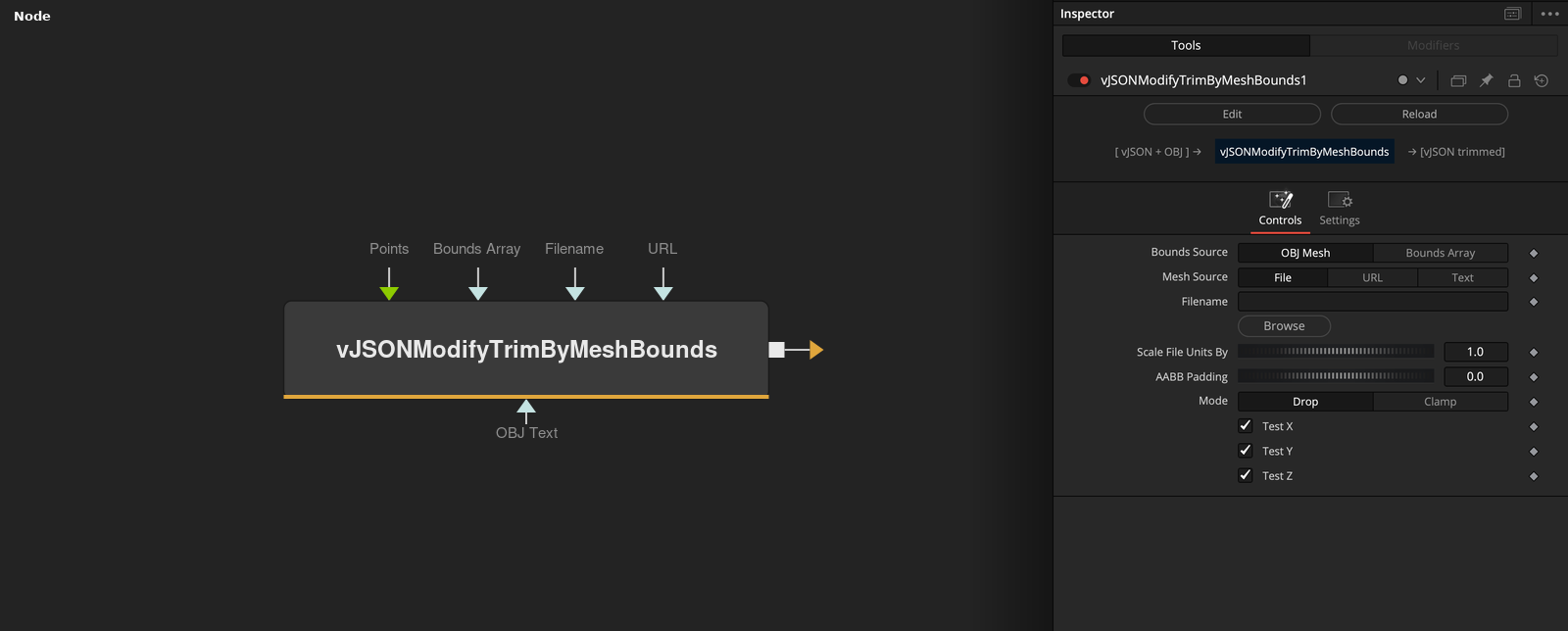Click the Filename input field
This screenshot has width=1568, height=631.
(x=1373, y=302)
